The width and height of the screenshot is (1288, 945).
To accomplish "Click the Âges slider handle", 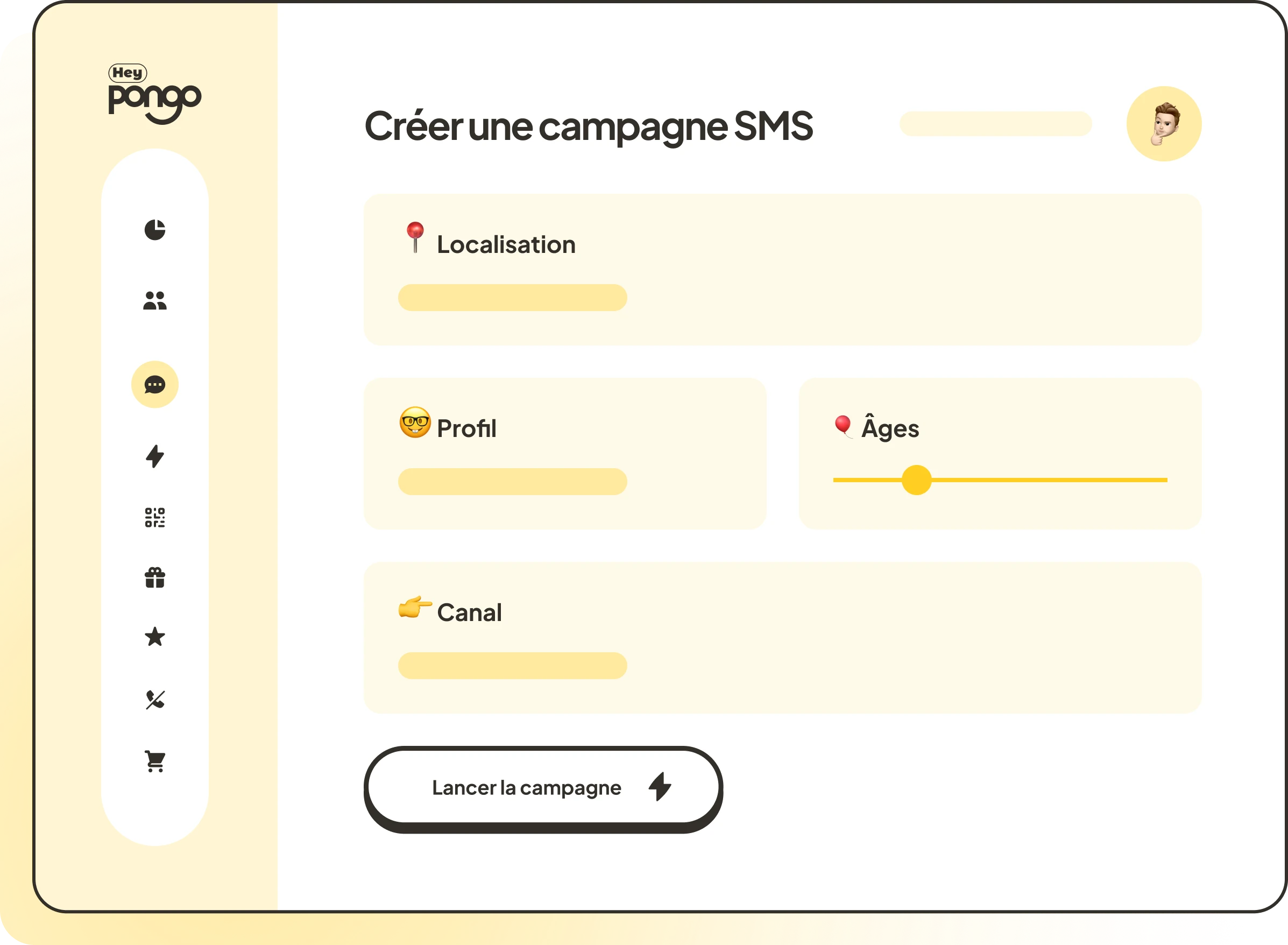I will 917,481.
